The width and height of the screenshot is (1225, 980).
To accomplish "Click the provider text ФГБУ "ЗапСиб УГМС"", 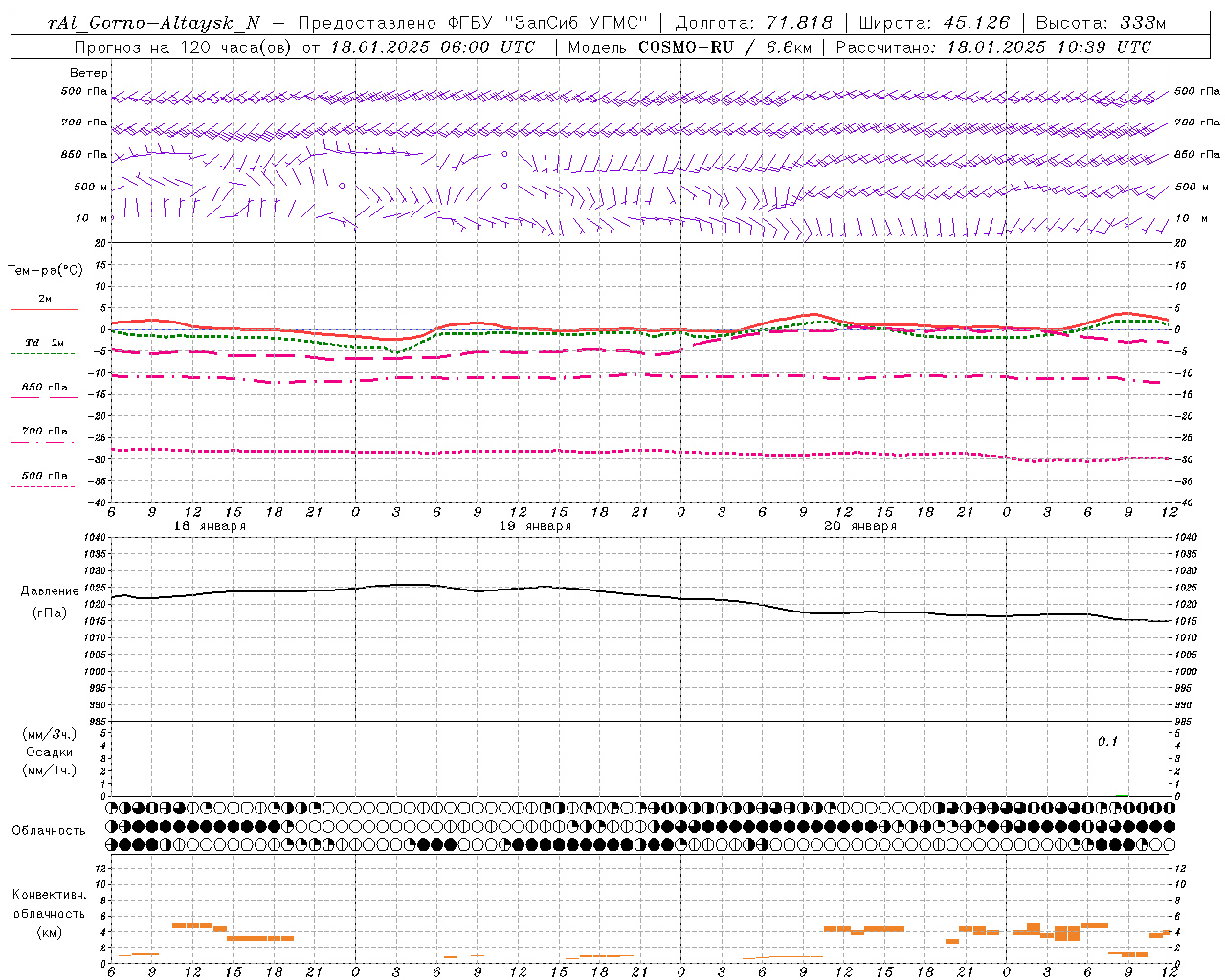I will [546, 23].
